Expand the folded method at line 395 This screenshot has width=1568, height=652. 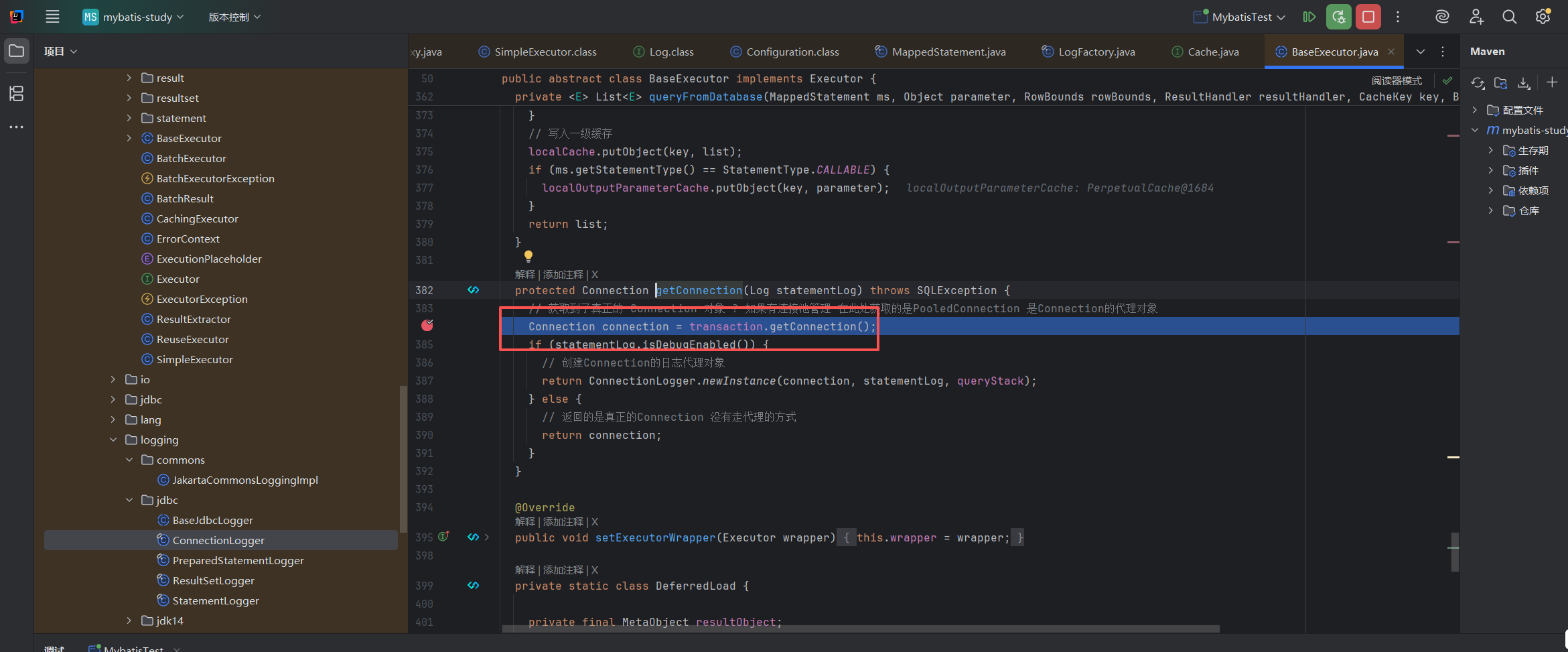pyautogui.click(x=487, y=537)
